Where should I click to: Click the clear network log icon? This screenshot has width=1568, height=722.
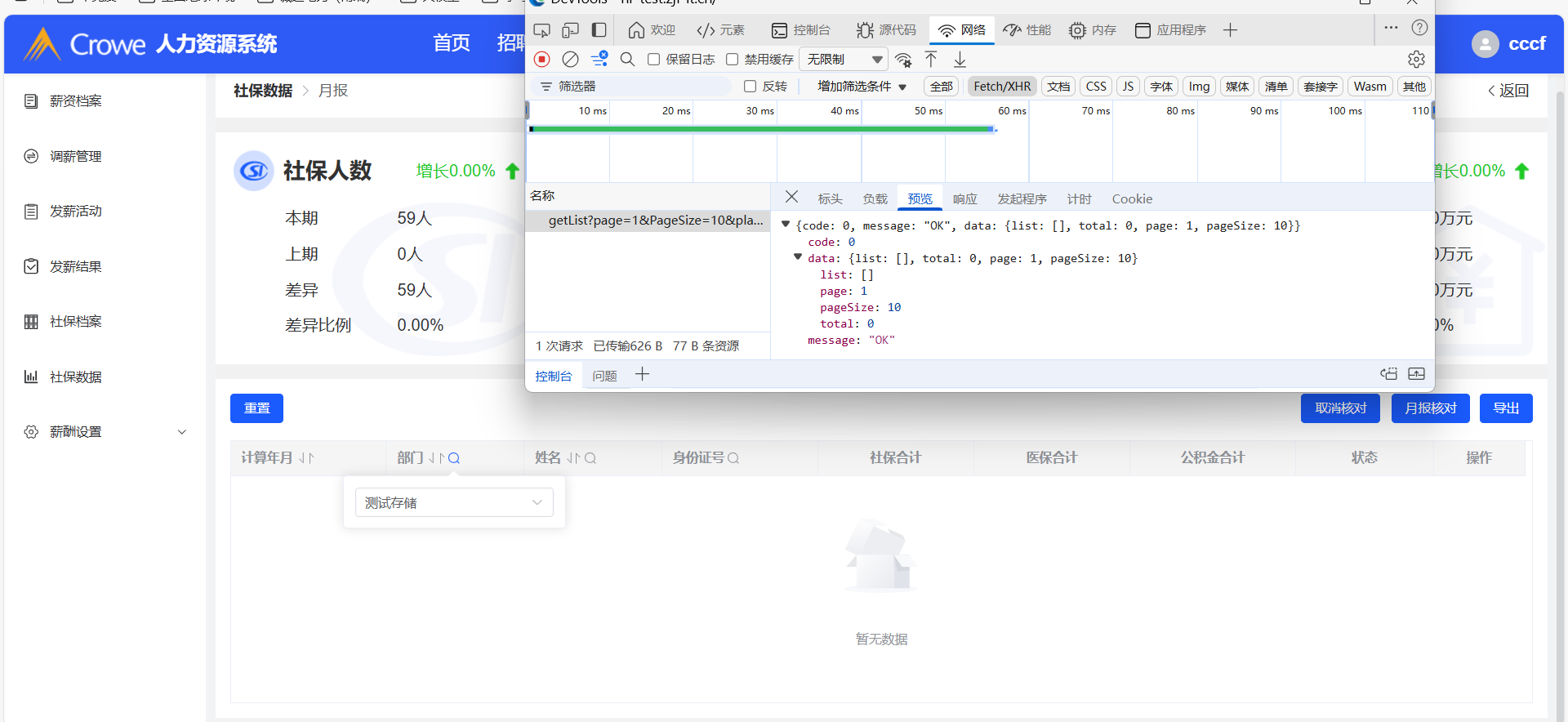click(x=571, y=60)
